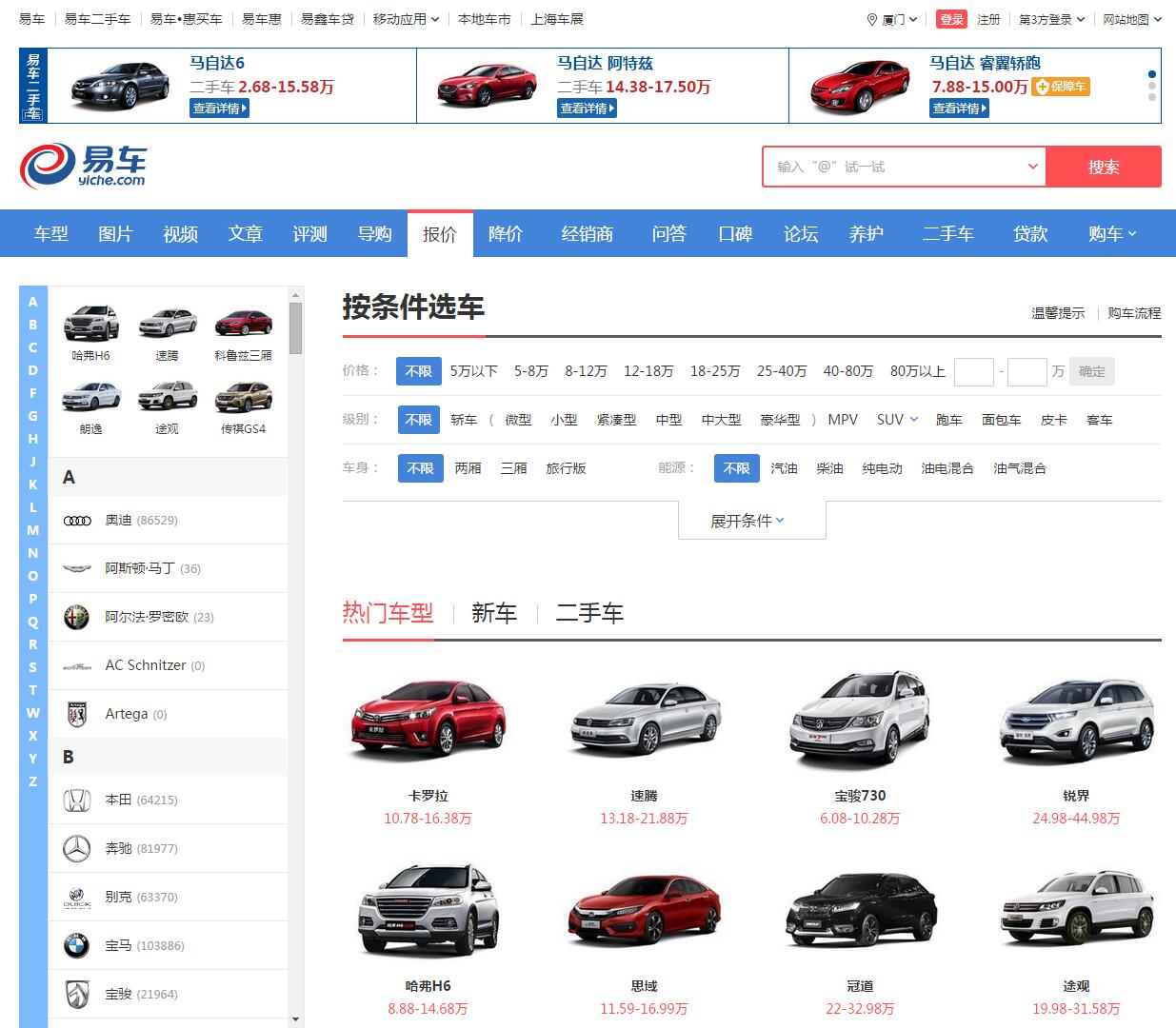Screen dimensions: 1176x1028
Task: Select energy filter 油电混合
Action: tap(947, 468)
